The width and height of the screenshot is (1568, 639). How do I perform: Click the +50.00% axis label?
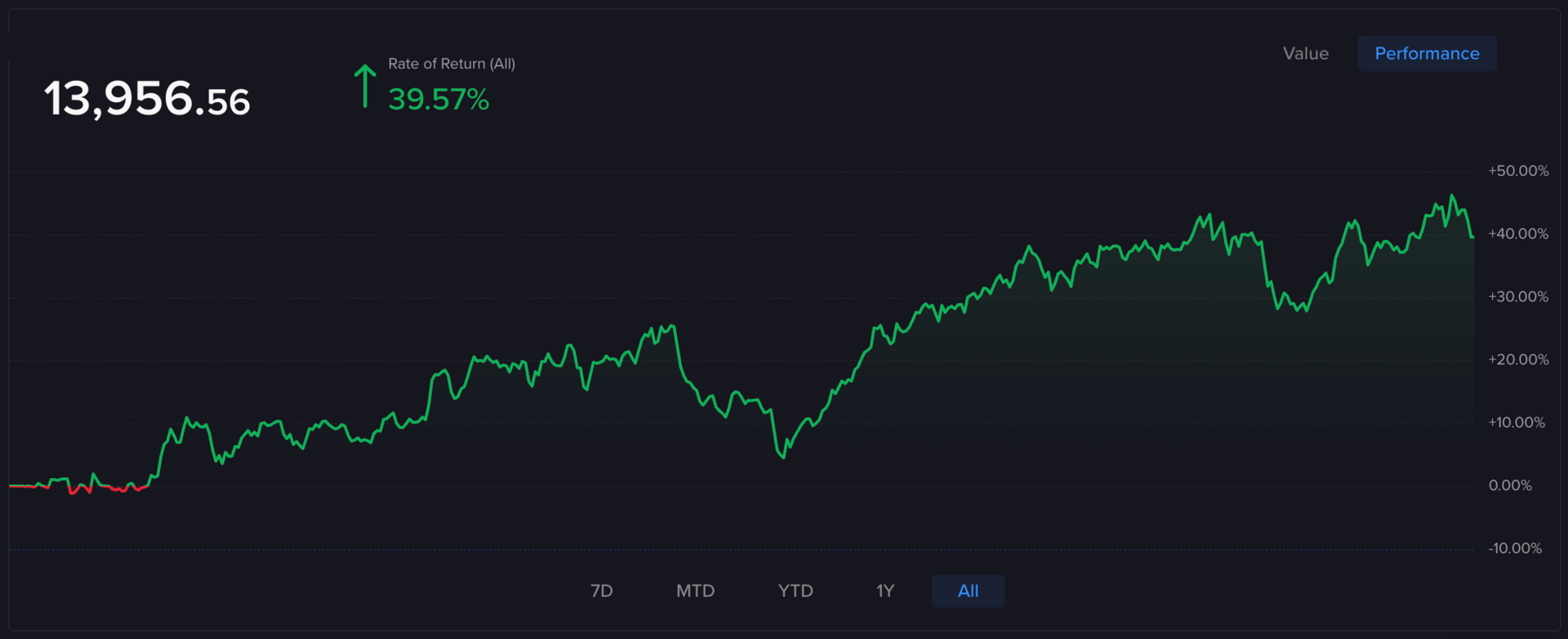[1518, 171]
